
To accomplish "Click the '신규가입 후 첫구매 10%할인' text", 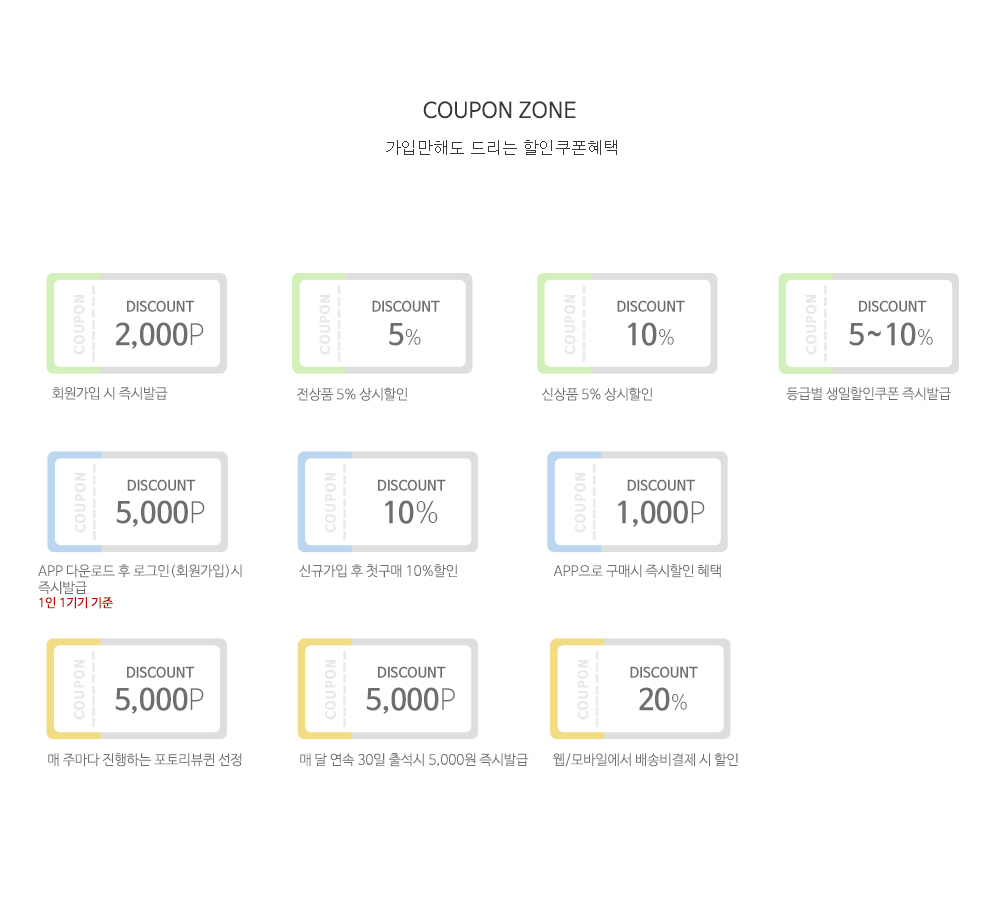I will coord(378,572).
